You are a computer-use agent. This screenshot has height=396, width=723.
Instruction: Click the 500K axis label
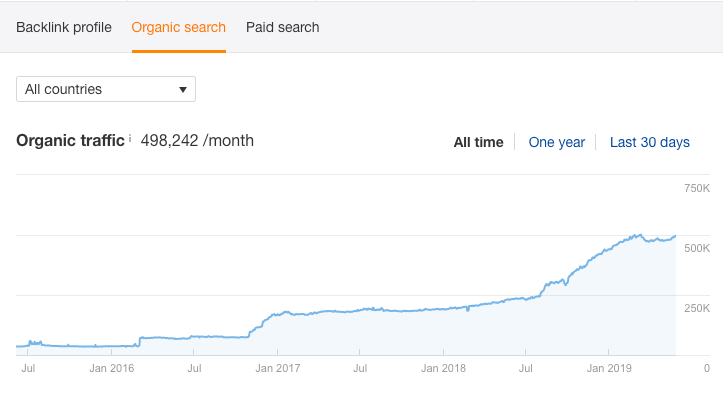pos(697,248)
